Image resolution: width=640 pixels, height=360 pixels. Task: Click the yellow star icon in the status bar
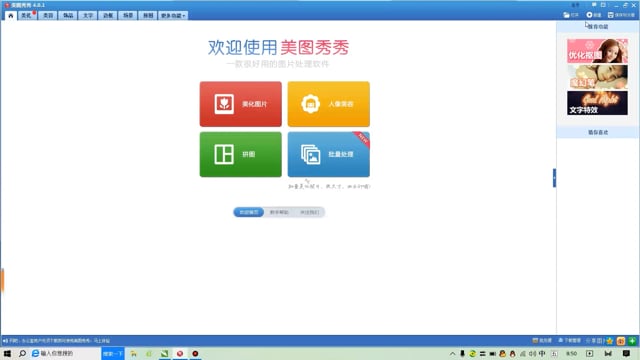pos(610,341)
